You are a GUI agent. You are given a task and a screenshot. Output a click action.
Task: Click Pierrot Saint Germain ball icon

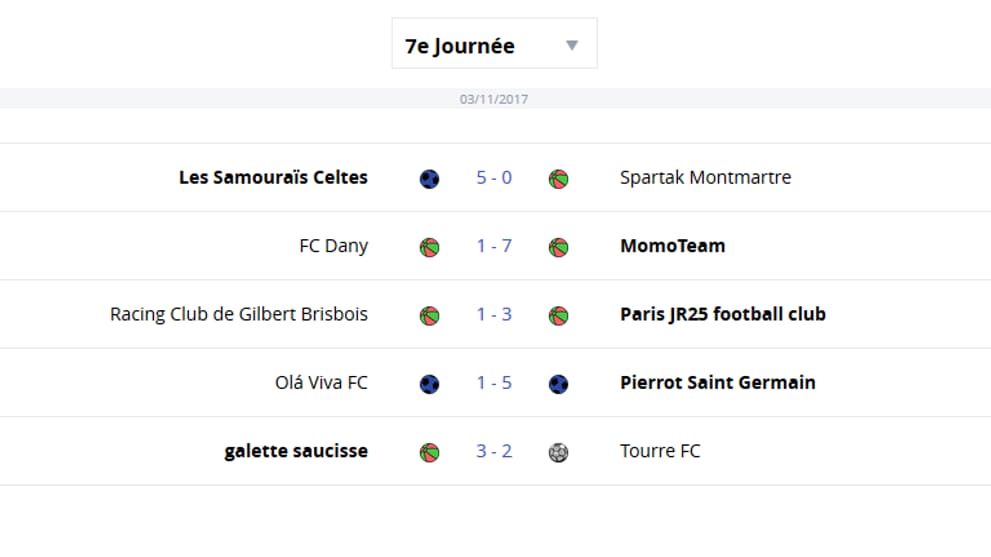[x=558, y=384]
